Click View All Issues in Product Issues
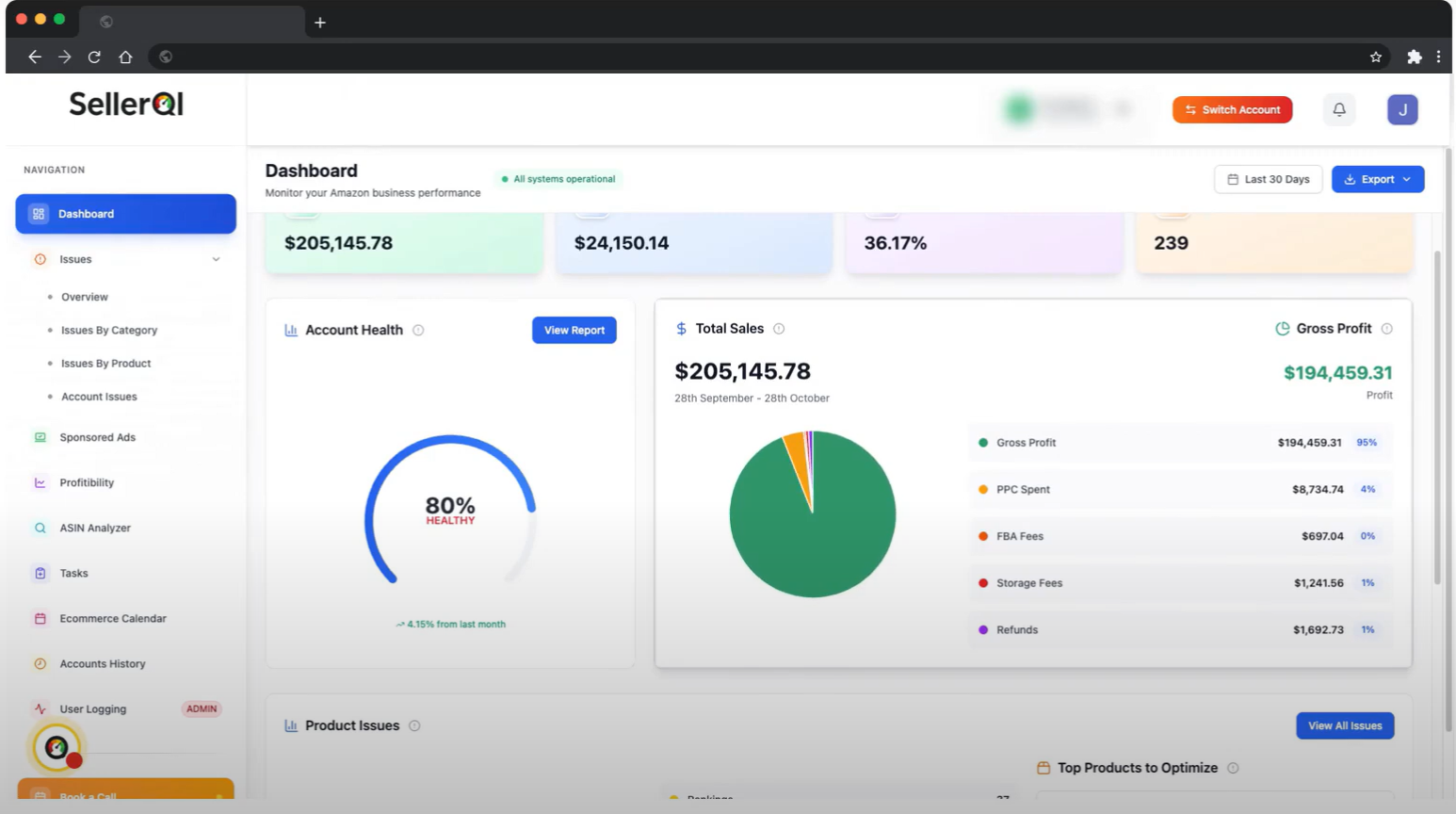The height and width of the screenshot is (814, 1456). (x=1345, y=725)
